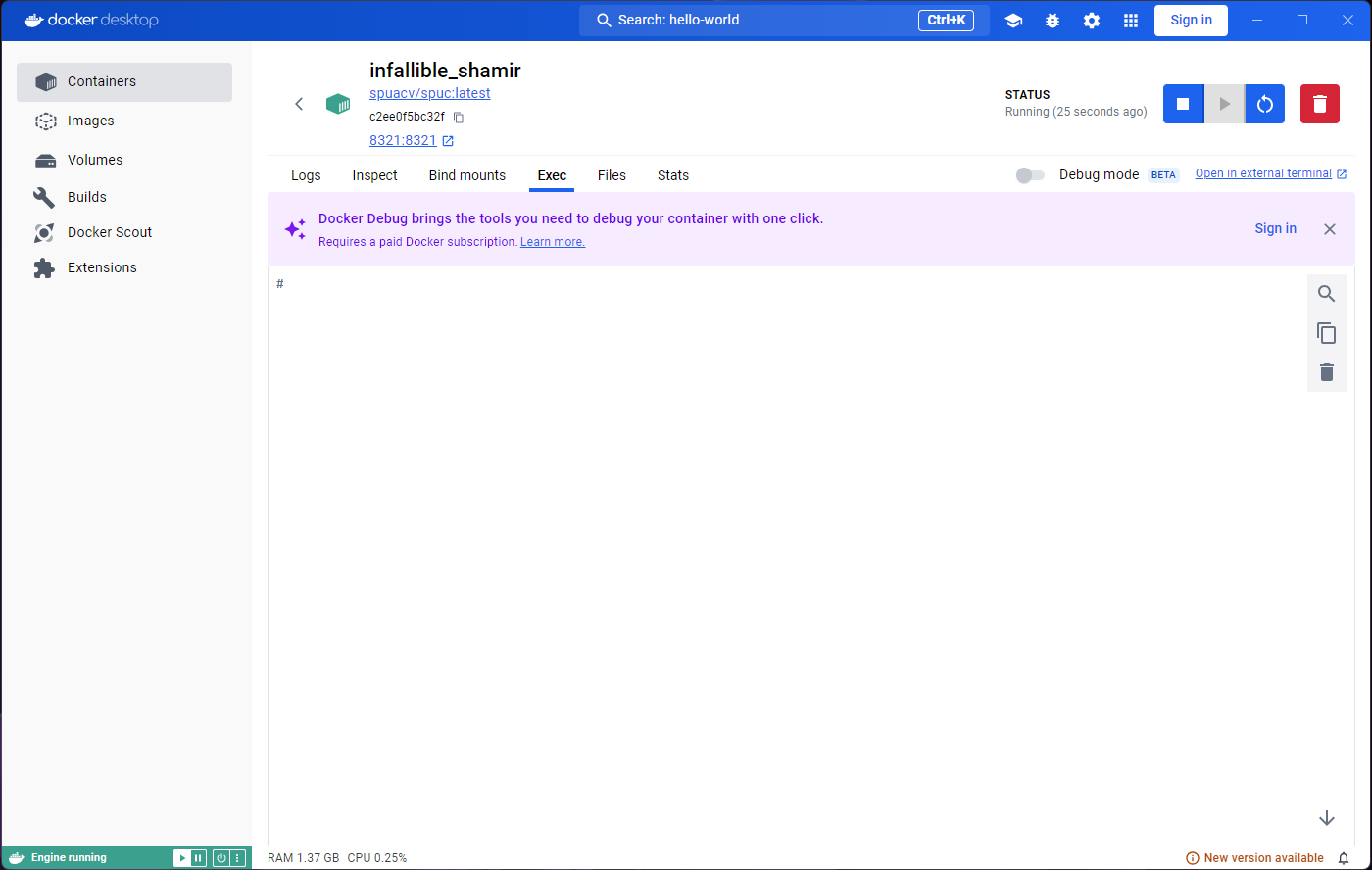The image size is (1372, 870).
Task: Switch to the Inspect tab
Action: (375, 175)
